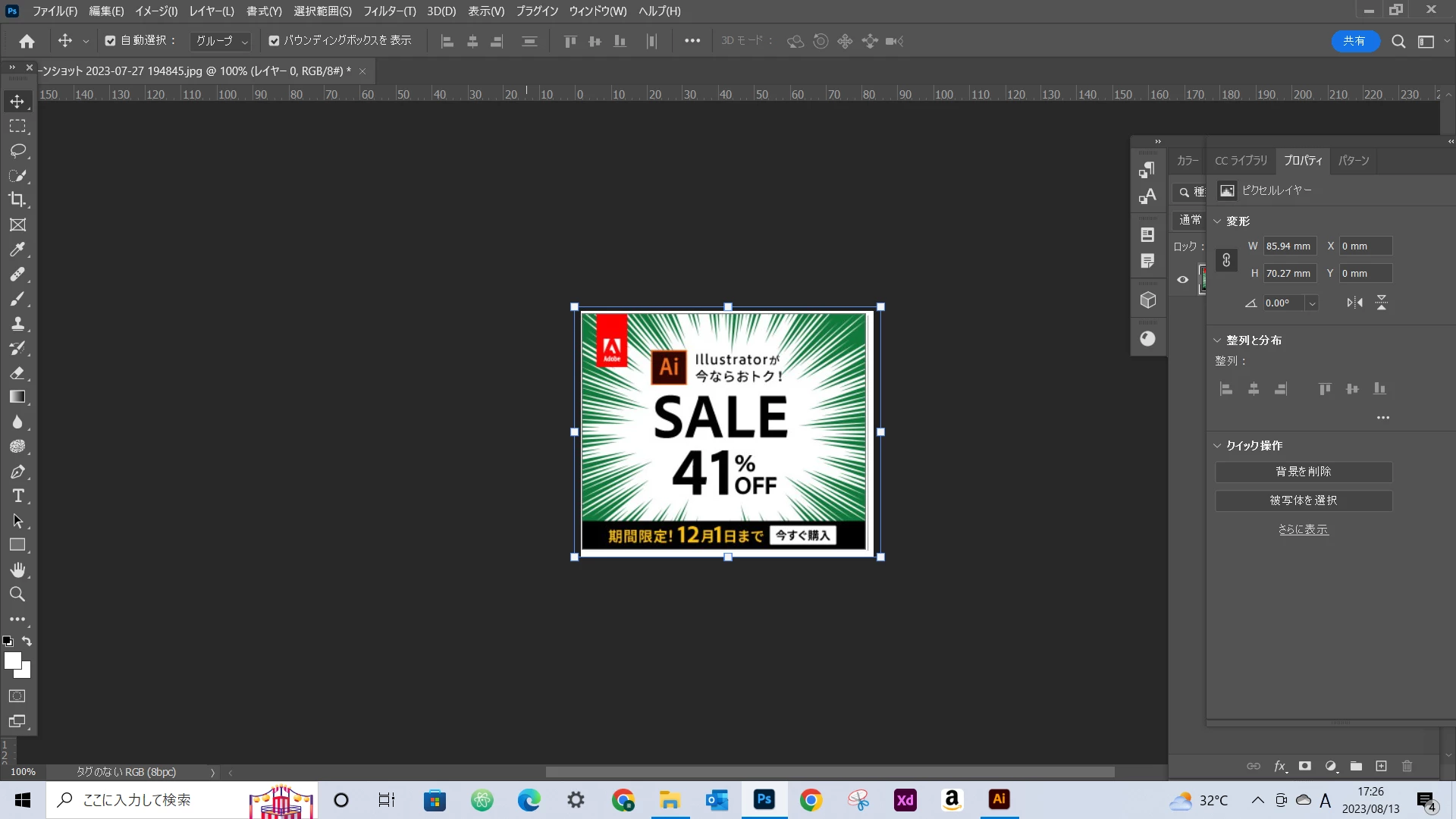Hide the layer using the eye icon

click(1182, 280)
